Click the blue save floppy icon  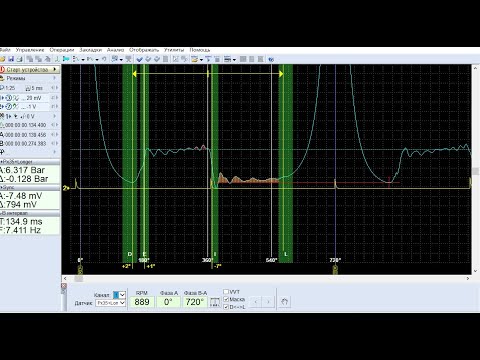coord(11,59)
